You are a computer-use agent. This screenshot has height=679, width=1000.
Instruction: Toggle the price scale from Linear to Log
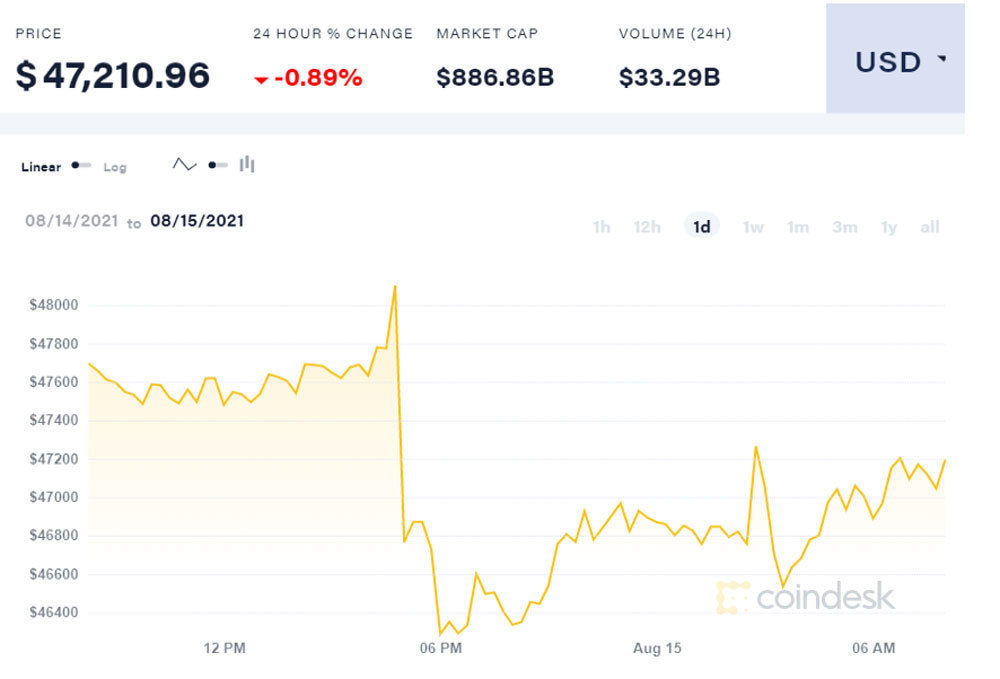click(79, 163)
